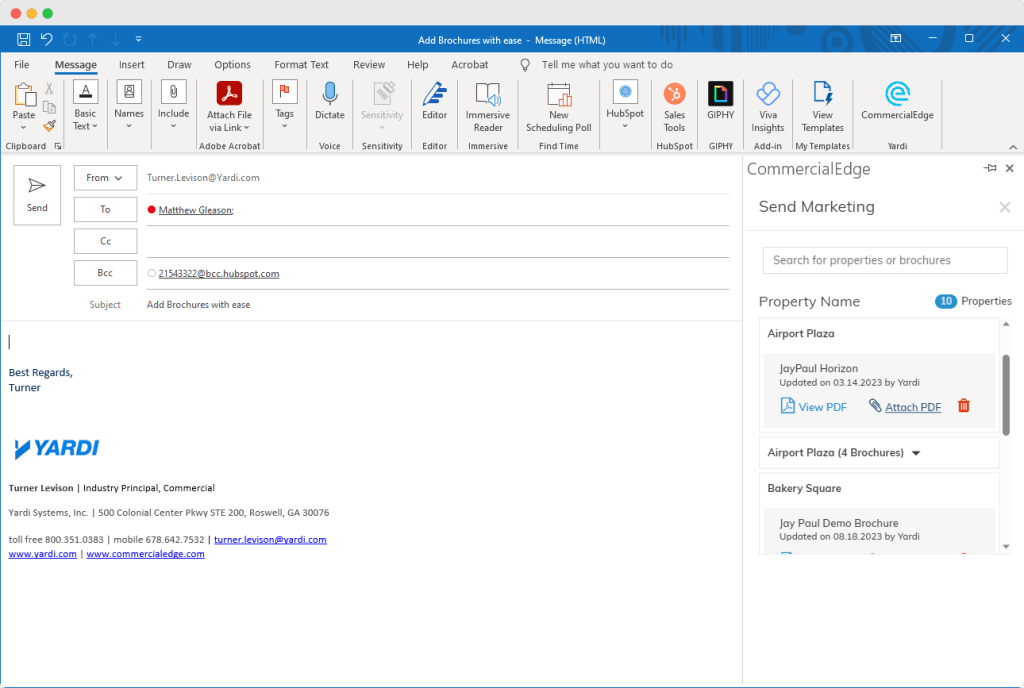
Task: Click the YARDI logo in signature
Action: 57,448
